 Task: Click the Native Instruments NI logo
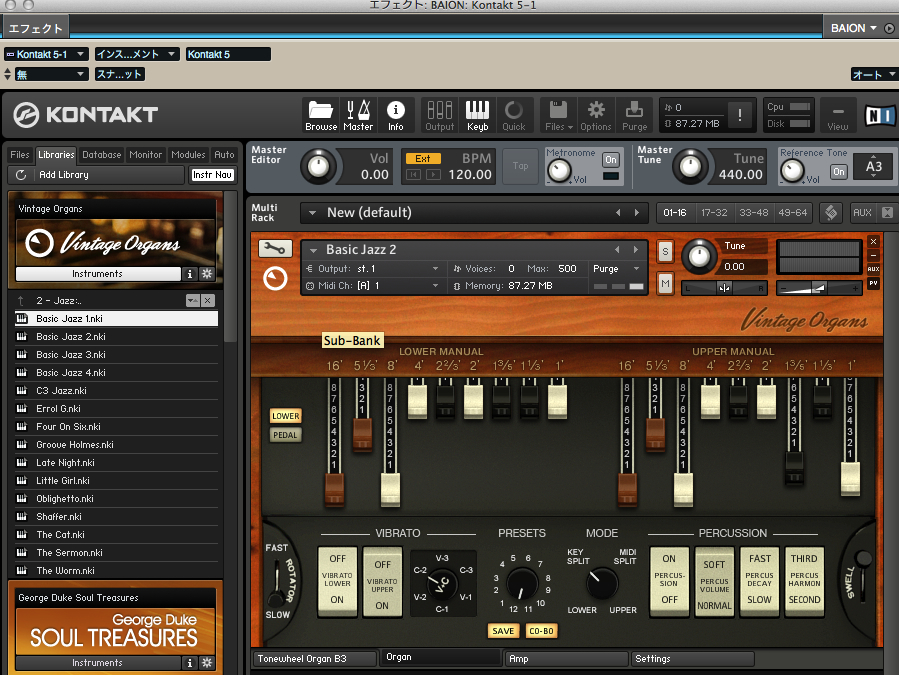[879, 116]
